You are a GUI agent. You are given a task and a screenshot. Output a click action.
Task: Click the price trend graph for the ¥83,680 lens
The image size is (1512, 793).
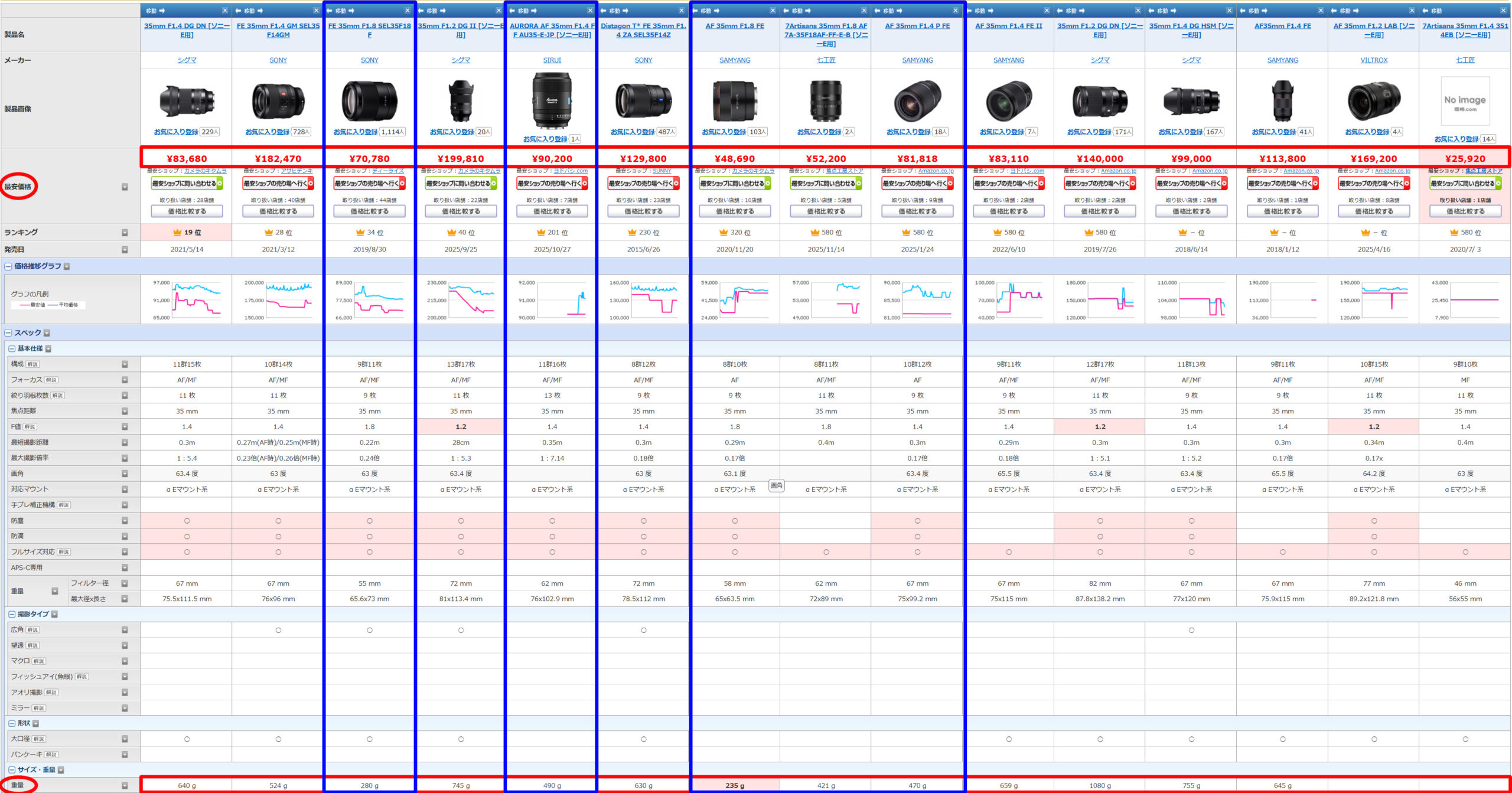click(187, 299)
